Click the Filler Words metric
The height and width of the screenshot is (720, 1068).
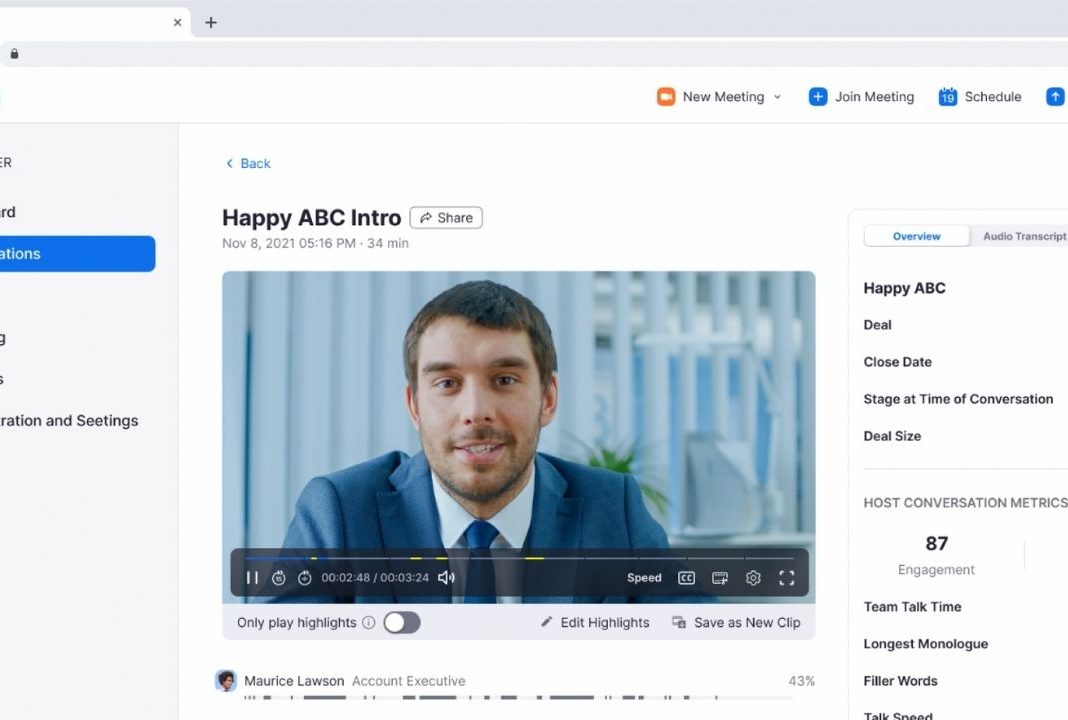[x=900, y=681]
